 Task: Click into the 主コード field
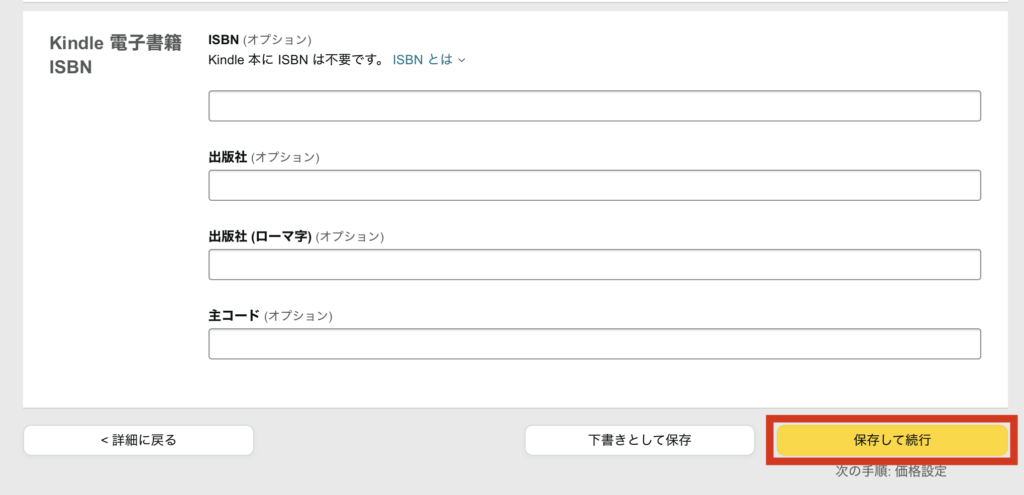pos(594,343)
